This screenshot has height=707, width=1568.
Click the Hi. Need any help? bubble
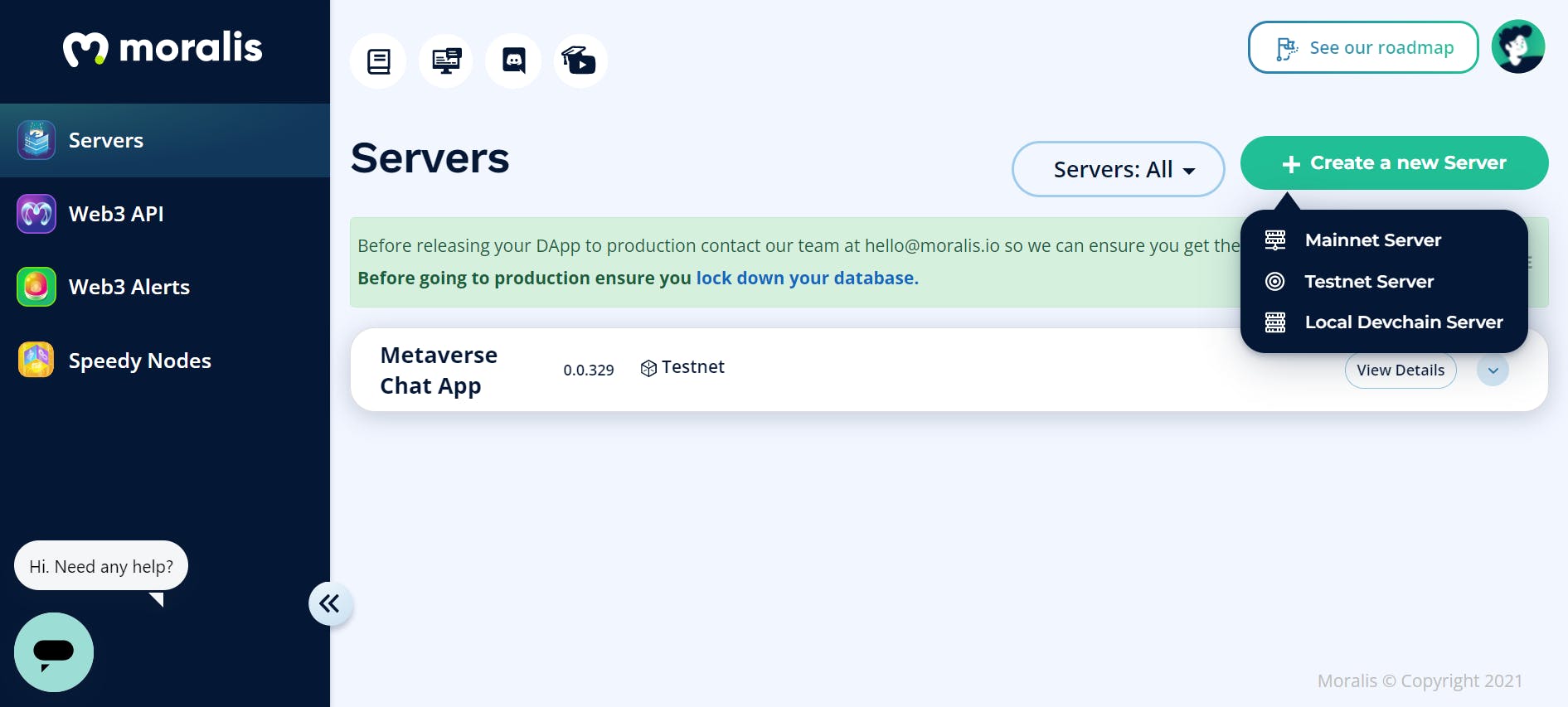tap(101, 566)
